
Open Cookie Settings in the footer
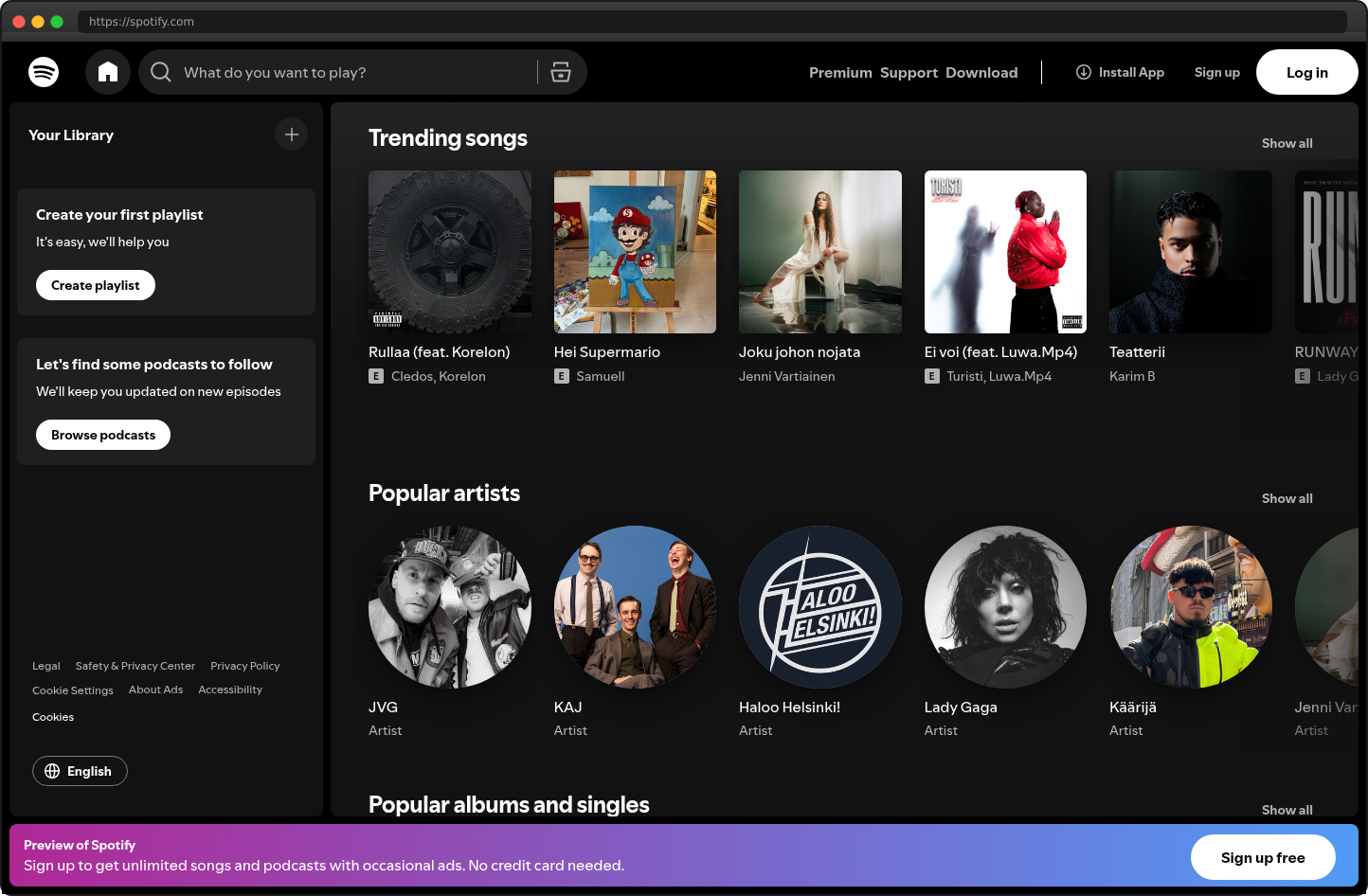click(x=73, y=690)
